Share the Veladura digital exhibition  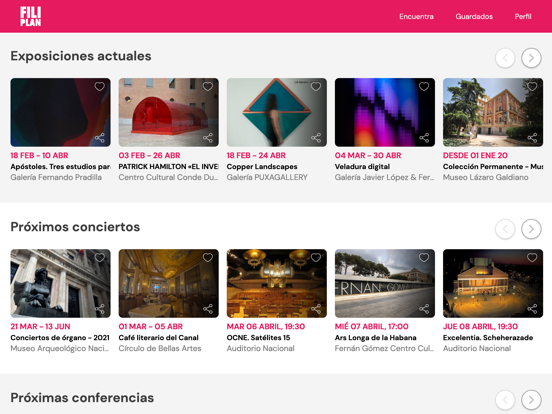424,138
